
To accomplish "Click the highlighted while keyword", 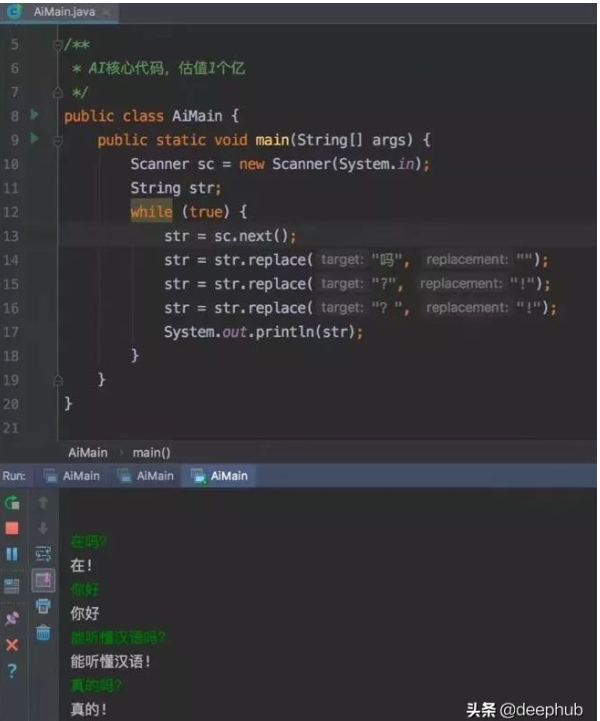I will coord(151,212).
